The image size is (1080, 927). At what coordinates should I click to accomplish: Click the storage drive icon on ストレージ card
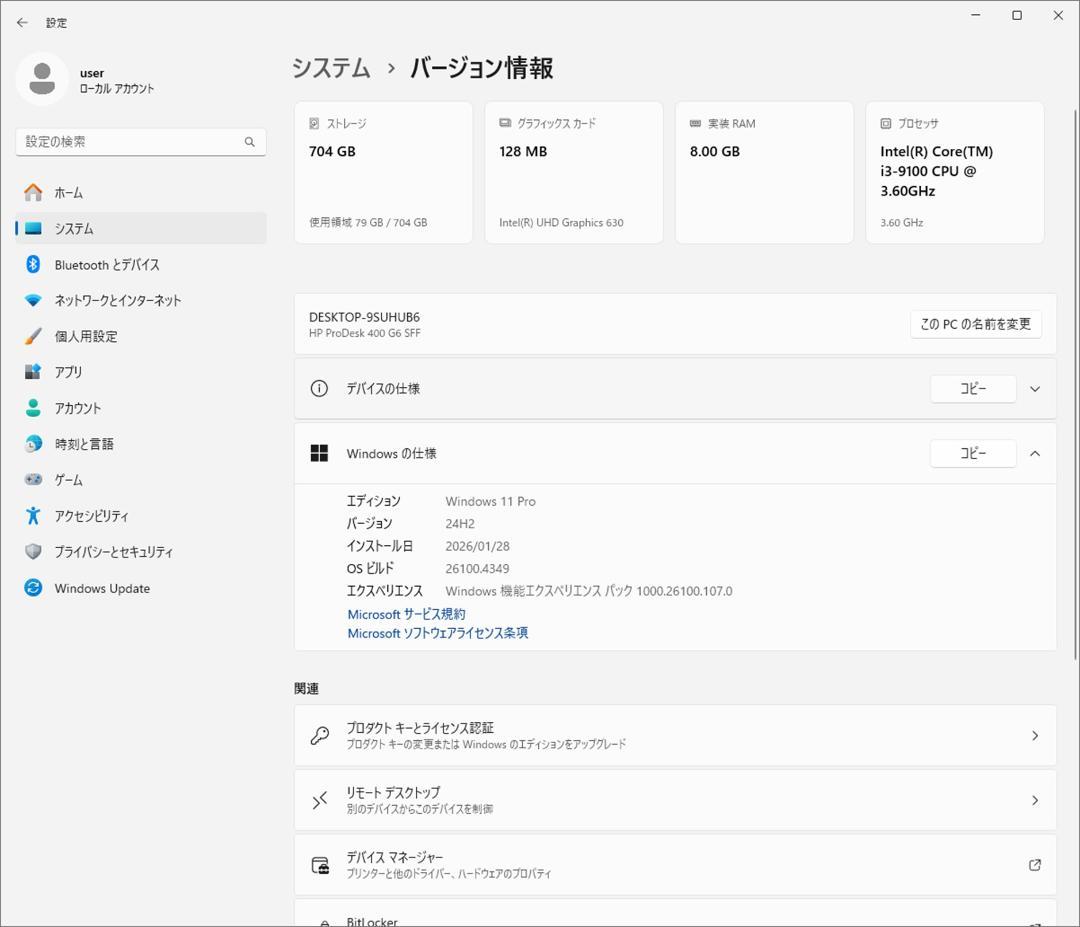314,123
